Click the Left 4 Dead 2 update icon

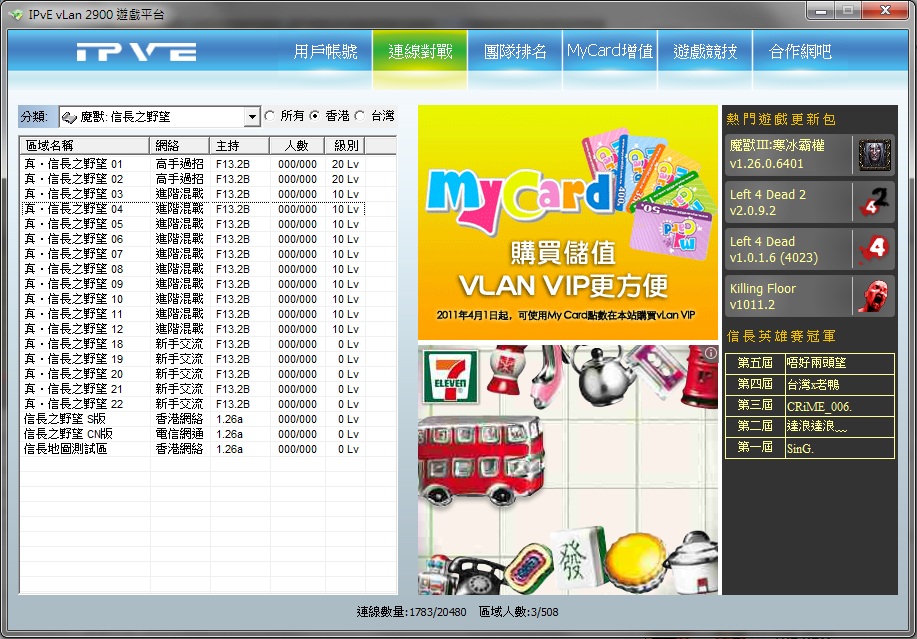coord(873,202)
